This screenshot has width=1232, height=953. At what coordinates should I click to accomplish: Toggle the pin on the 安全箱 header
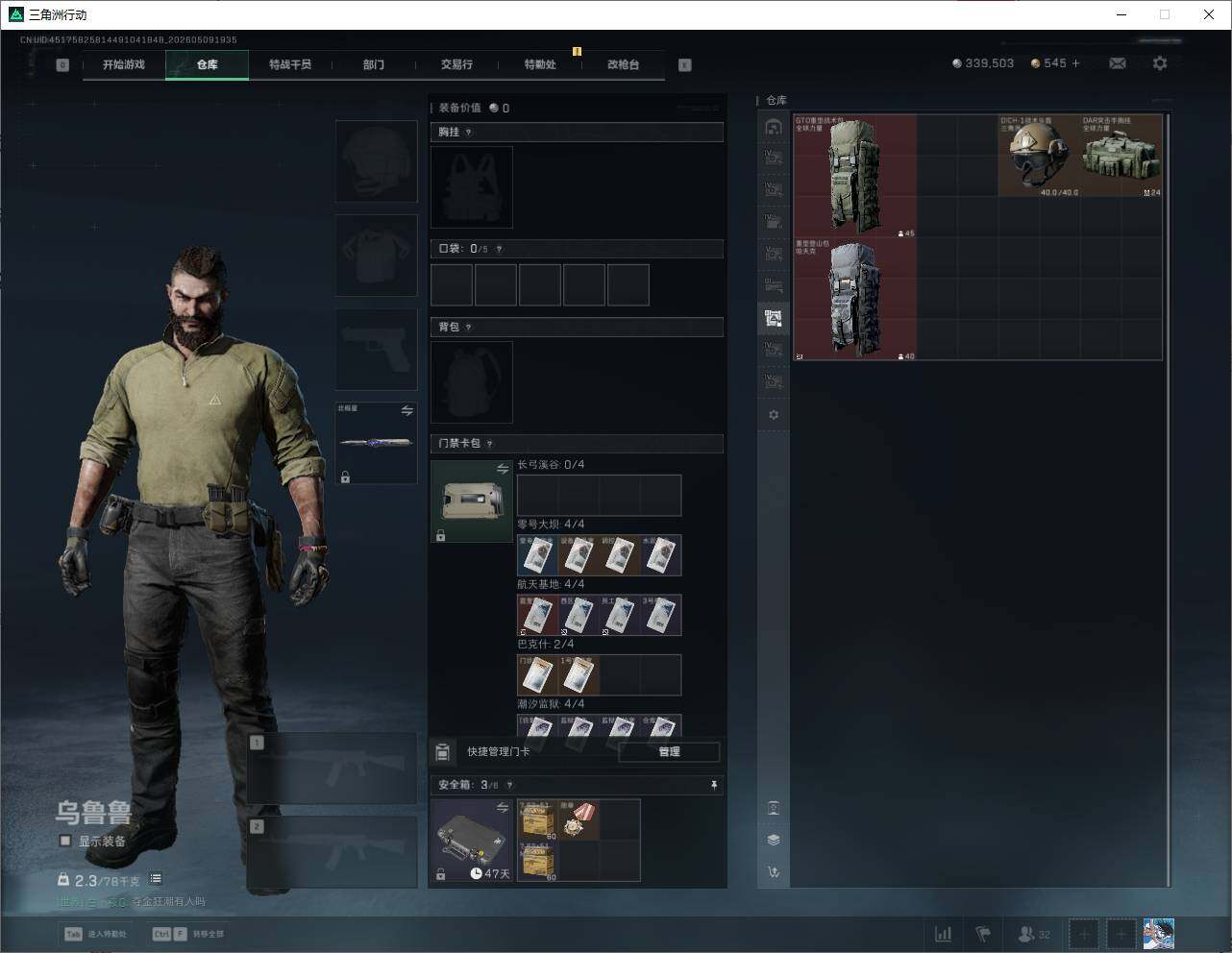(x=714, y=785)
